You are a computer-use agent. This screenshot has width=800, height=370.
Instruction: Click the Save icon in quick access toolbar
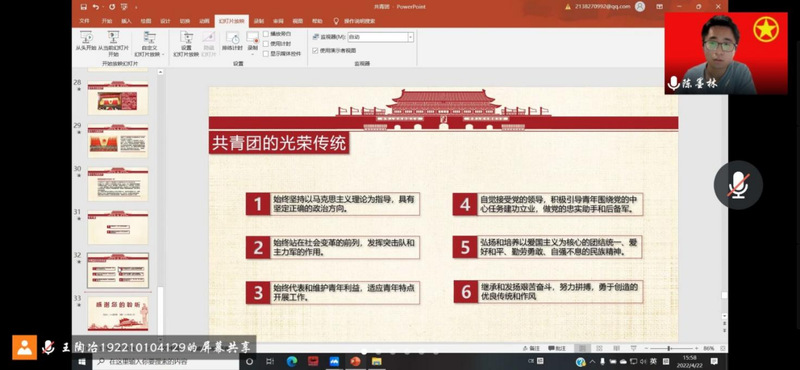(x=83, y=7)
